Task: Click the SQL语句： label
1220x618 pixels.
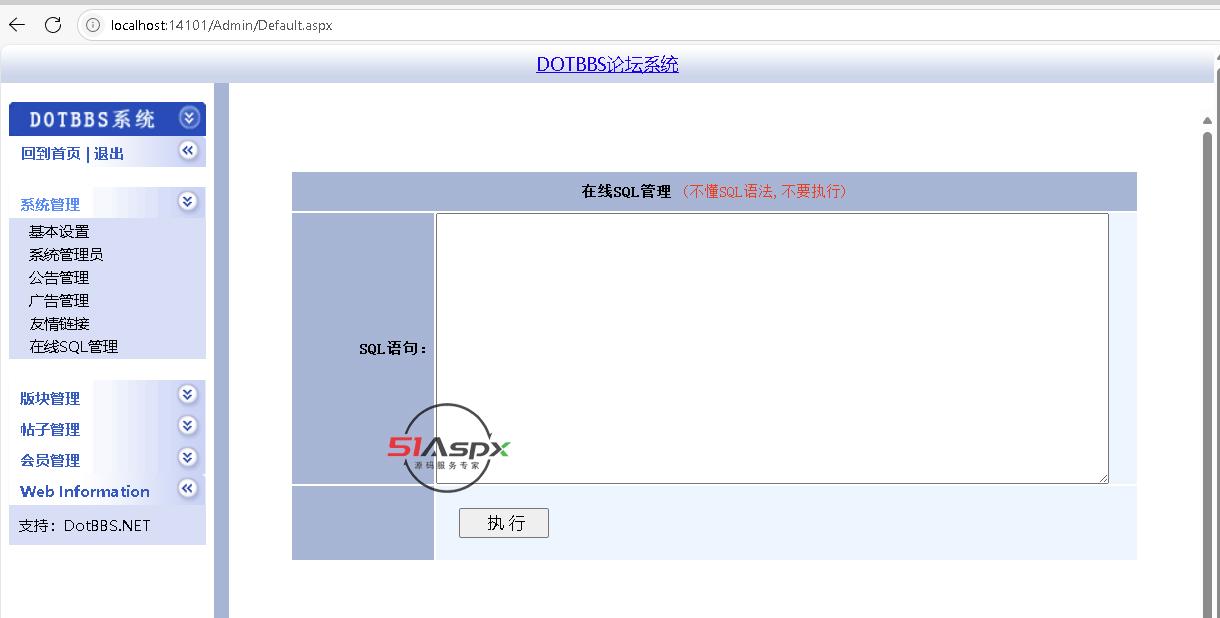Action: [394, 349]
